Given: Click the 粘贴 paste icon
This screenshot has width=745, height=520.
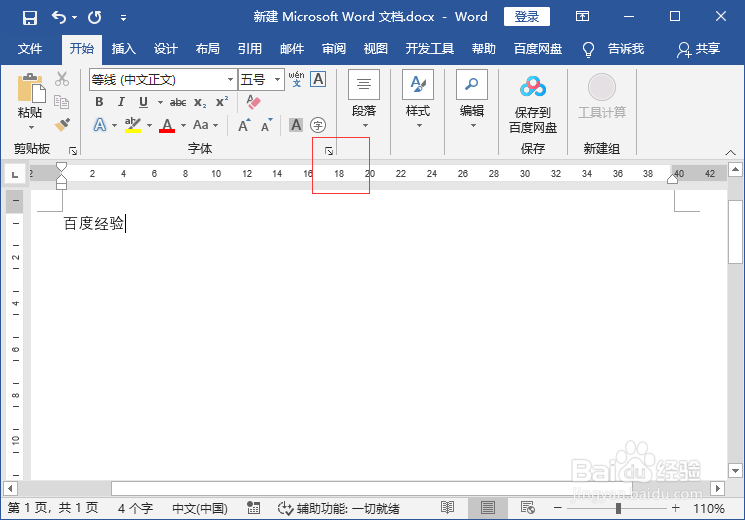Looking at the screenshot, I should point(31,87).
